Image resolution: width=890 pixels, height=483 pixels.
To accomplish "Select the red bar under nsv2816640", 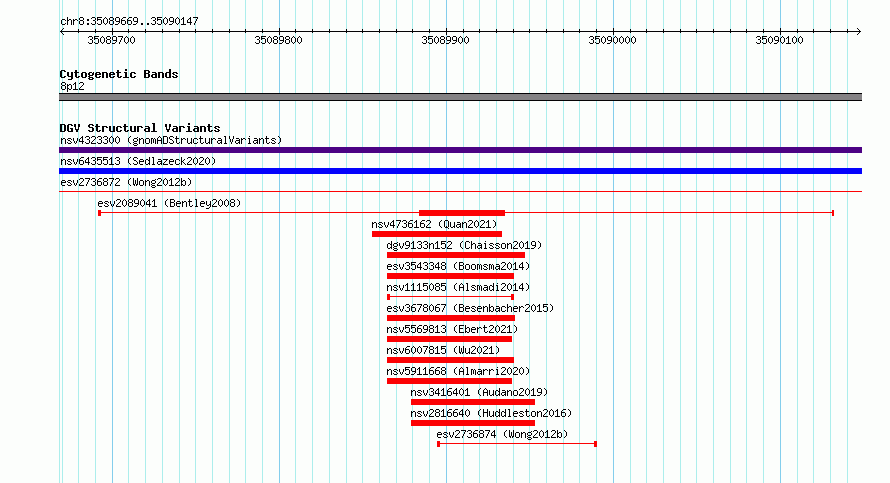I will pyautogui.click(x=473, y=423).
